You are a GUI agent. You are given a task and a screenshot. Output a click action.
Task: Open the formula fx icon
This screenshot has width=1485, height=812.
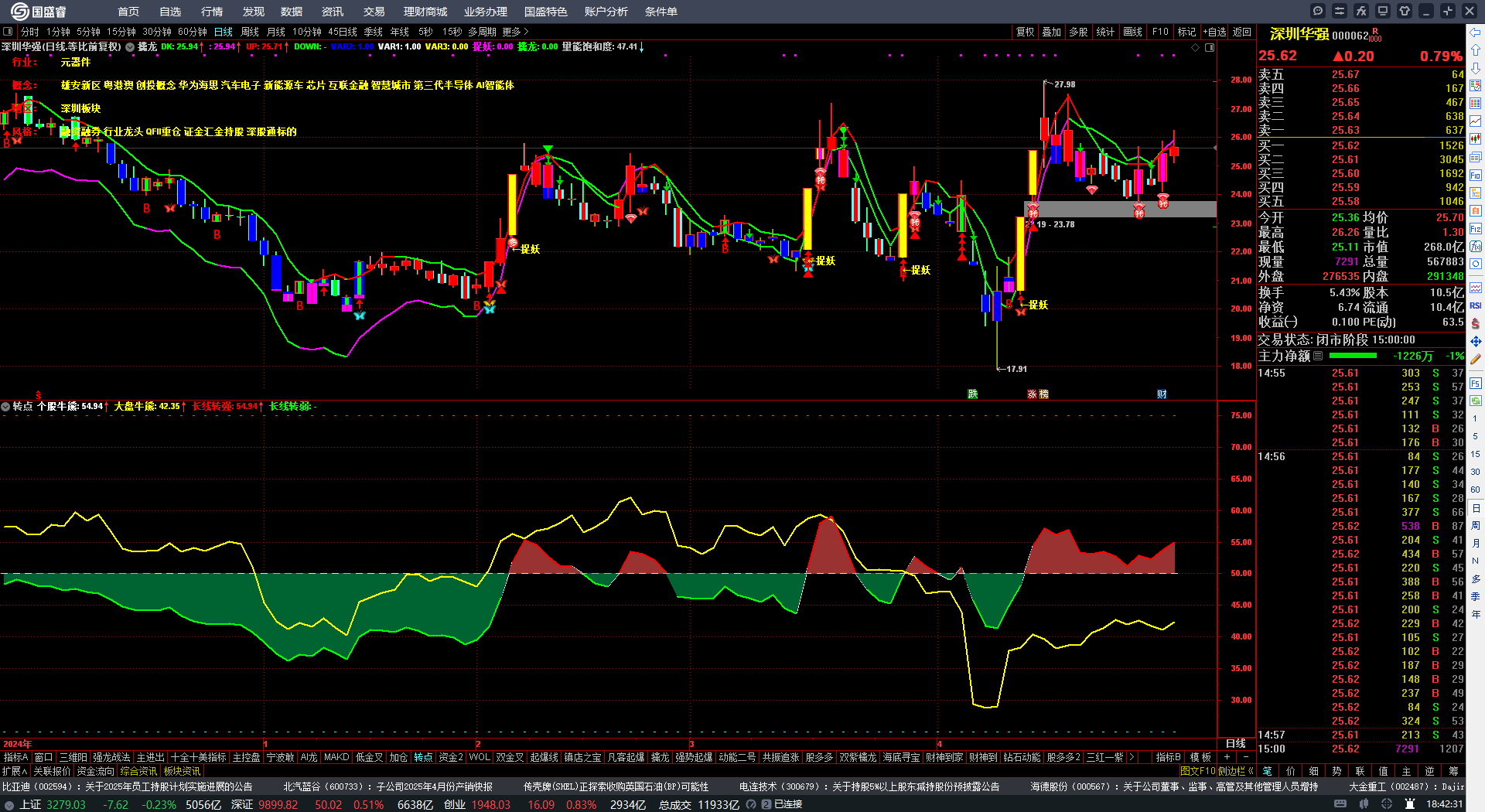1361,11
